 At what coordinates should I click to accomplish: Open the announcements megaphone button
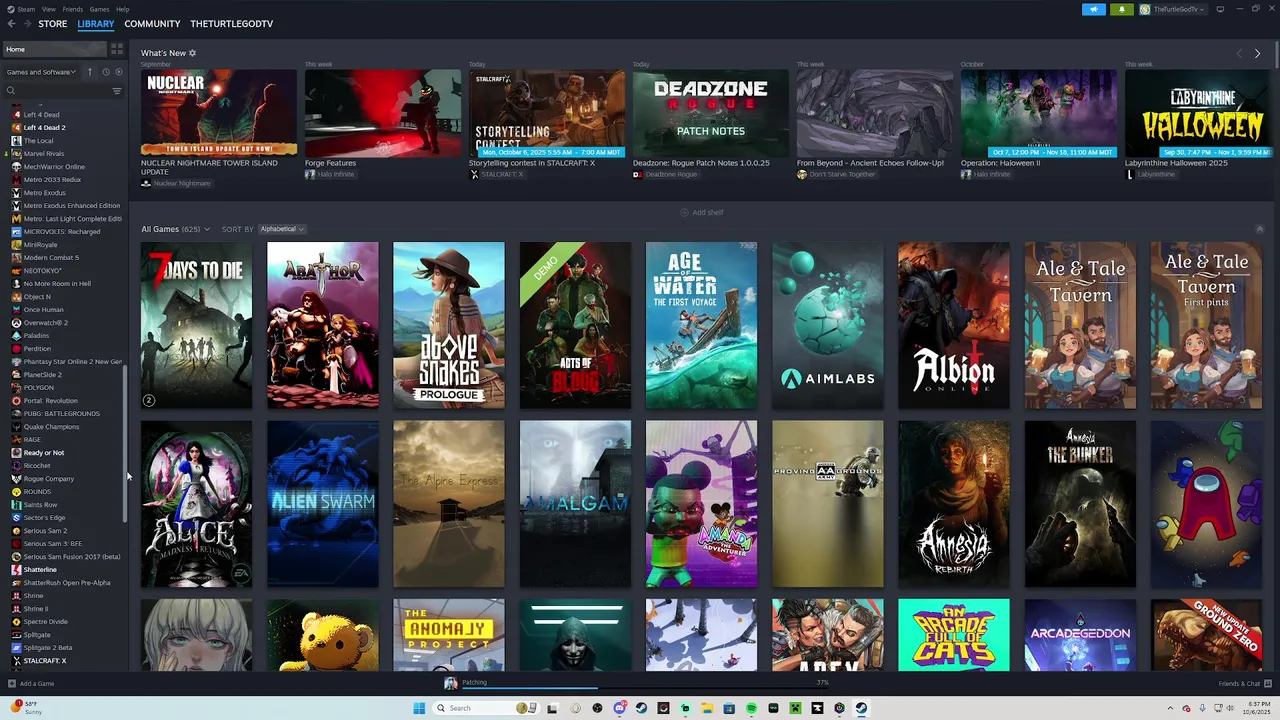[1093, 9]
